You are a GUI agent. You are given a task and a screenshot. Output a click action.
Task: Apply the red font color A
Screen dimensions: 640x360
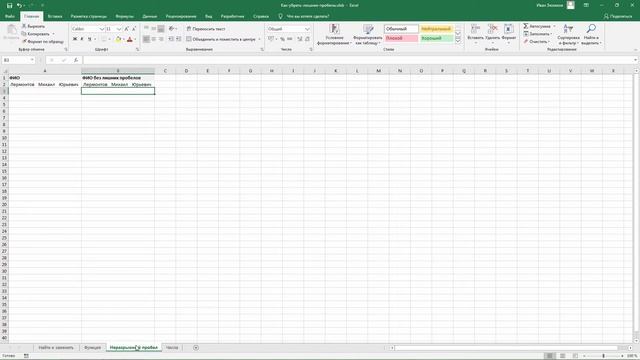[130, 39]
